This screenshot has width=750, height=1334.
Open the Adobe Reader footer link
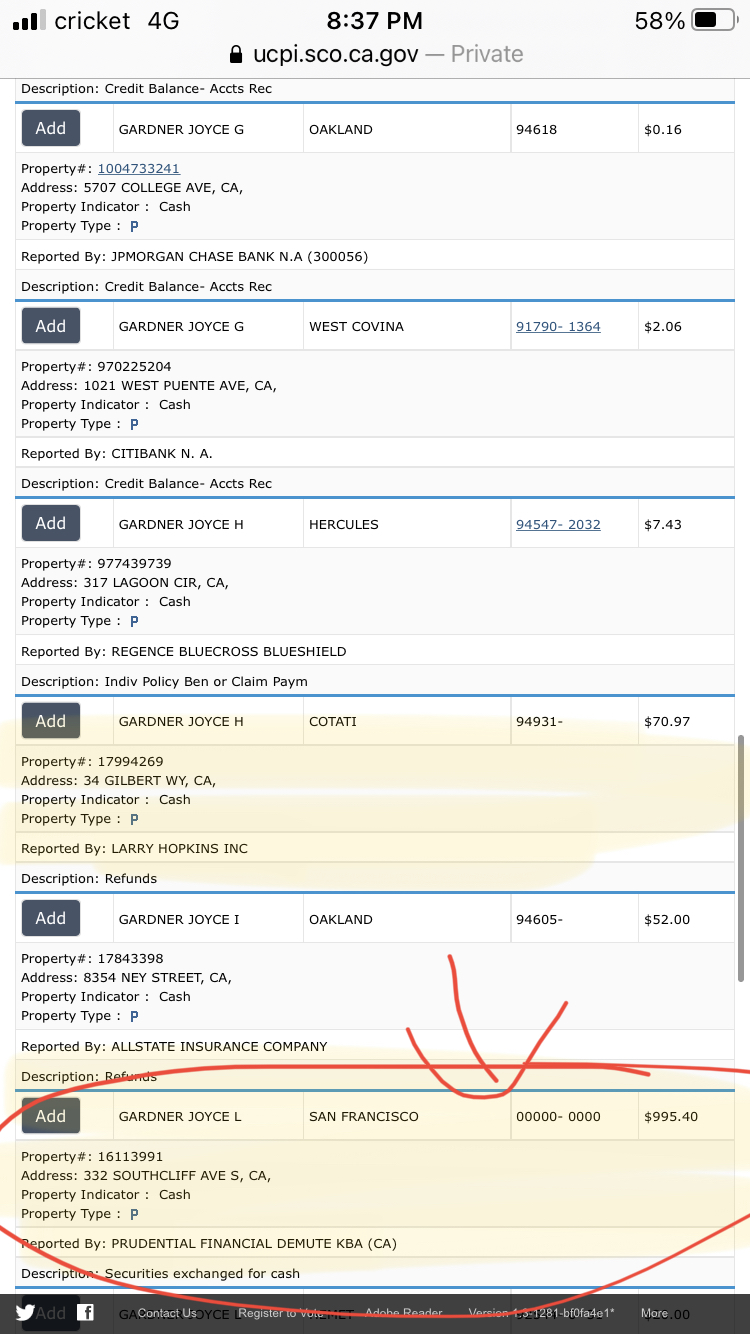404,1313
